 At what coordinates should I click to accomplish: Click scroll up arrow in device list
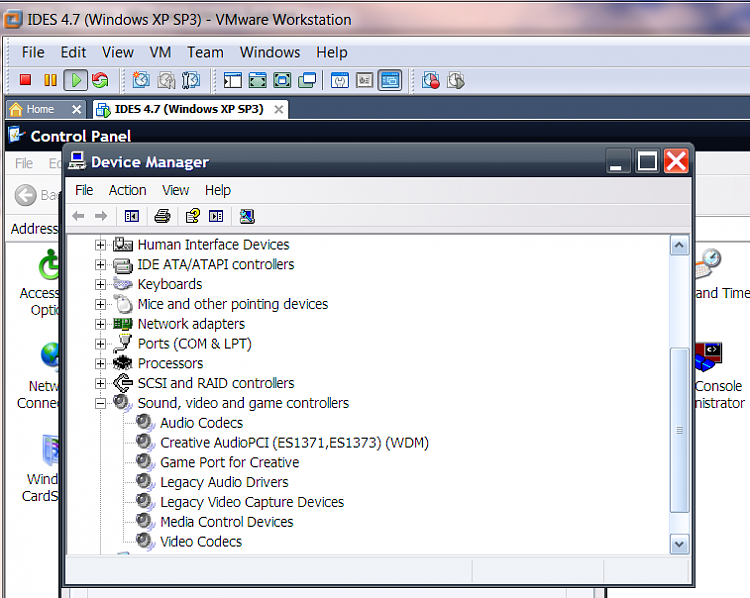pos(679,245)
